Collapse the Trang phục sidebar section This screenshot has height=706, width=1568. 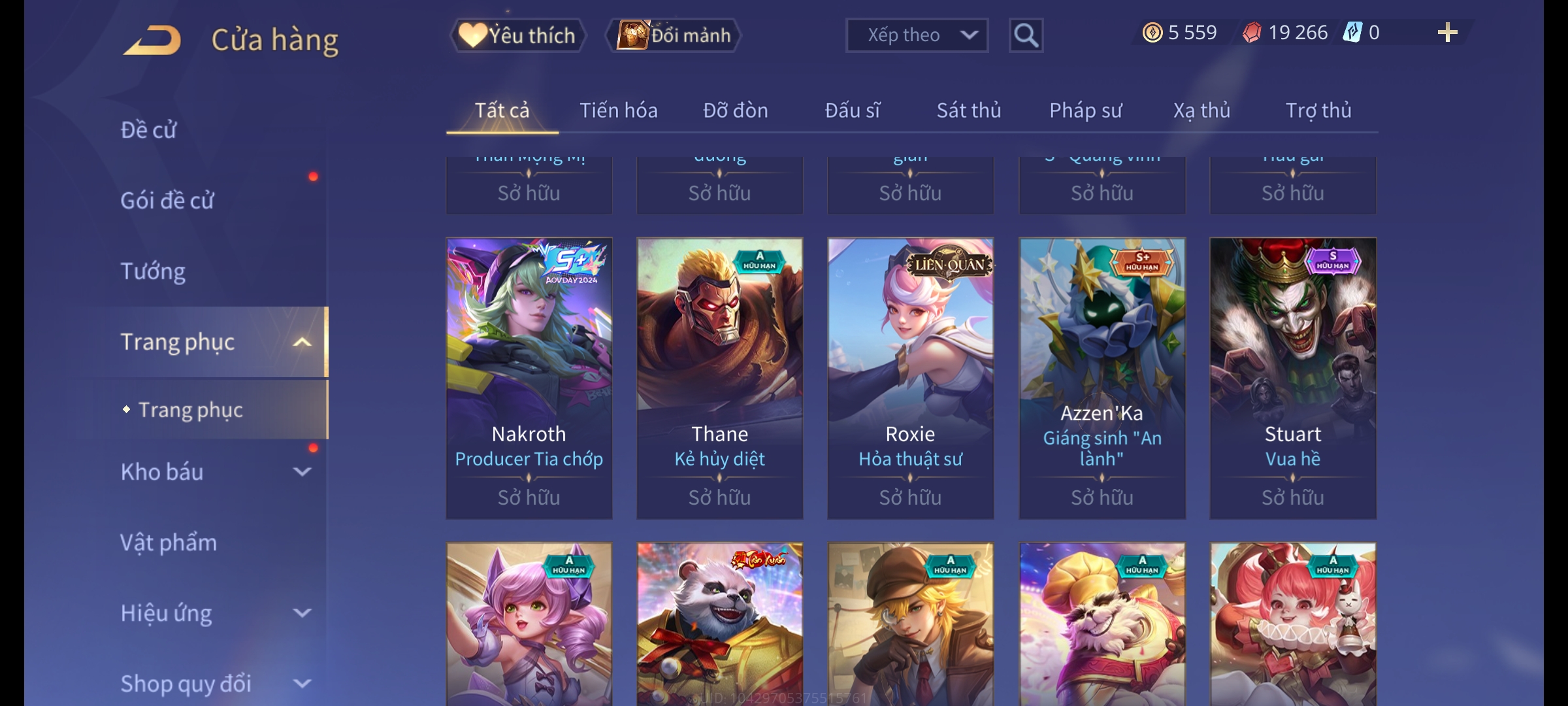(x=302, y=342)
